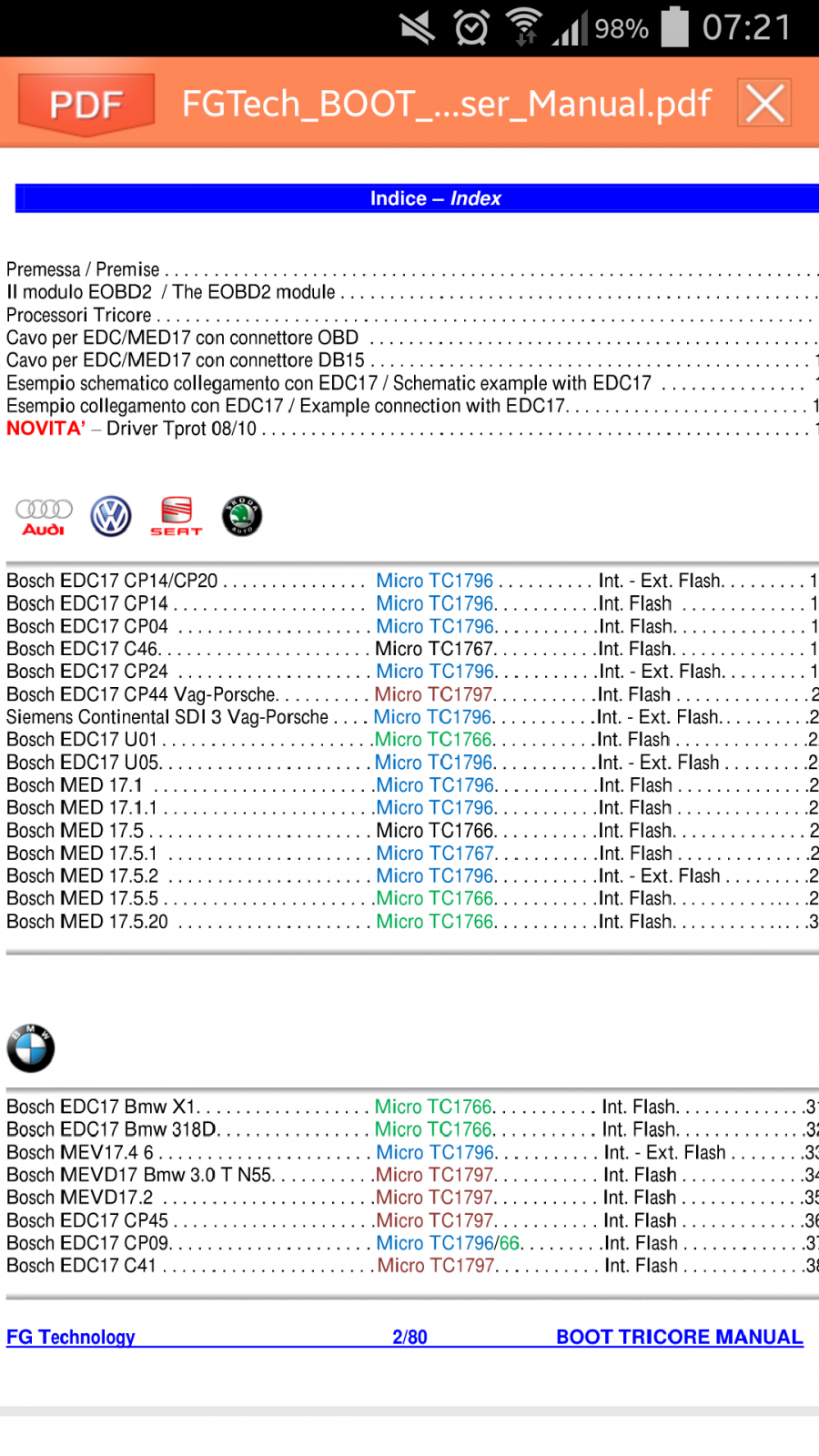Tap the Indice – Index blue header
This screenshot has width=819, height=1456.
point(417,198)
